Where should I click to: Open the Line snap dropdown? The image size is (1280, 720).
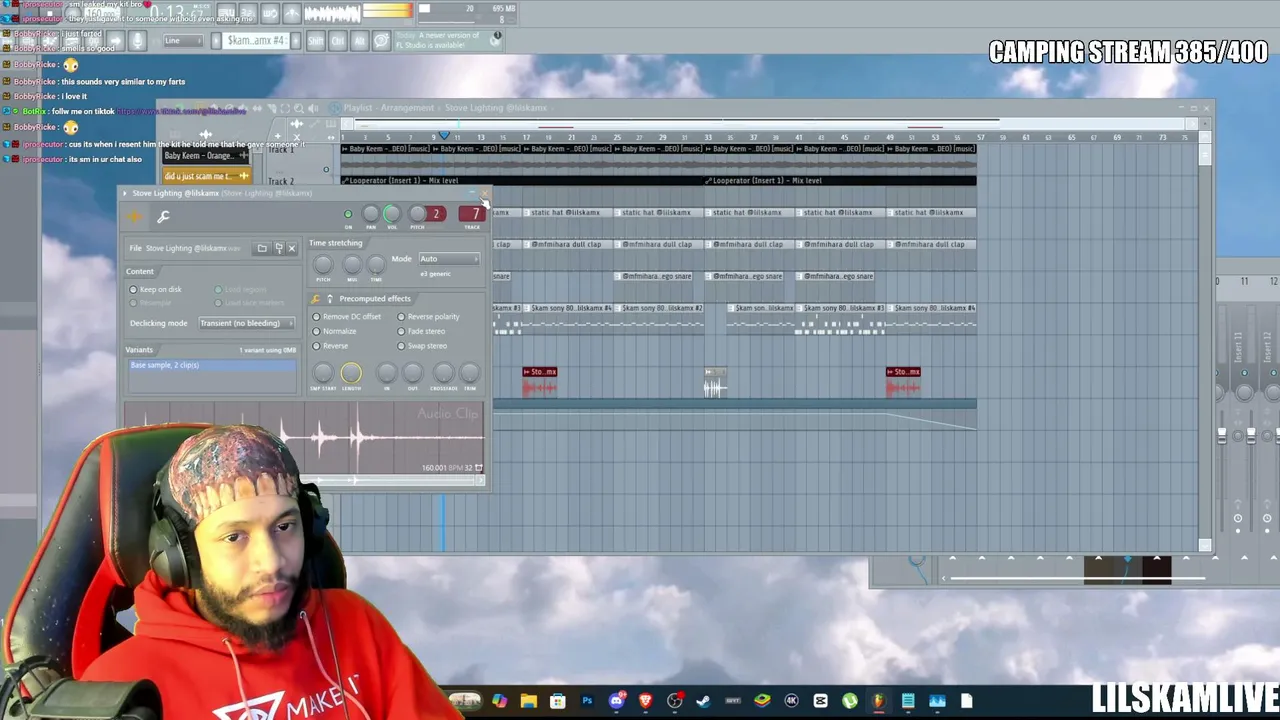[x=182, y=41]
